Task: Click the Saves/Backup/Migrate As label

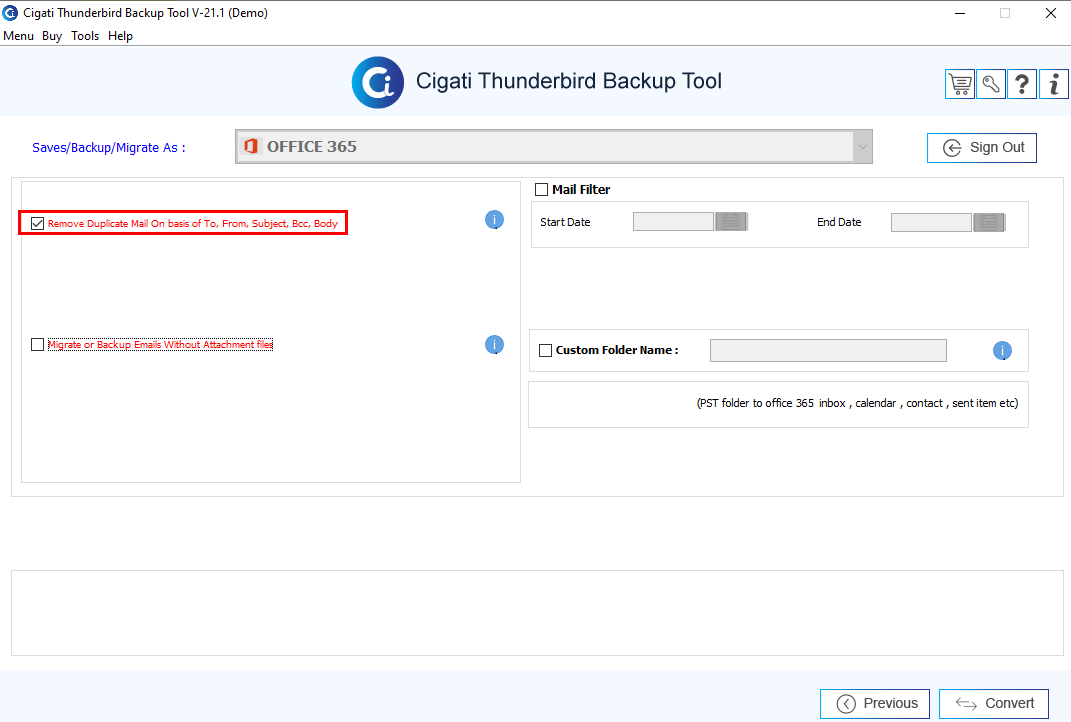Action: tap(109, 148)
